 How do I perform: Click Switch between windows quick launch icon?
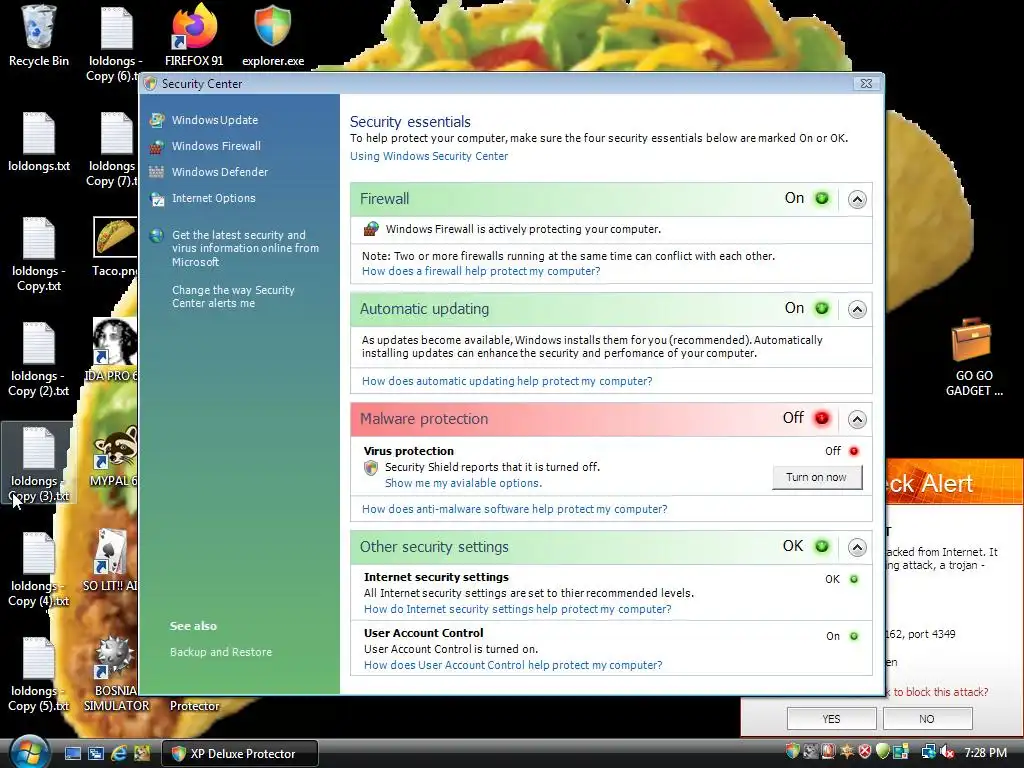(96, 753)
